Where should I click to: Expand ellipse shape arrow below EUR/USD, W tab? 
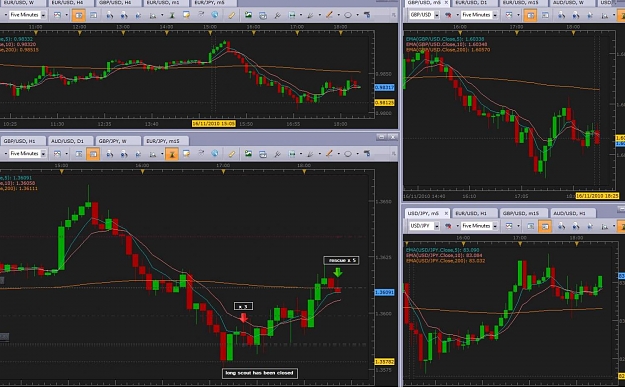pos(357,15)
